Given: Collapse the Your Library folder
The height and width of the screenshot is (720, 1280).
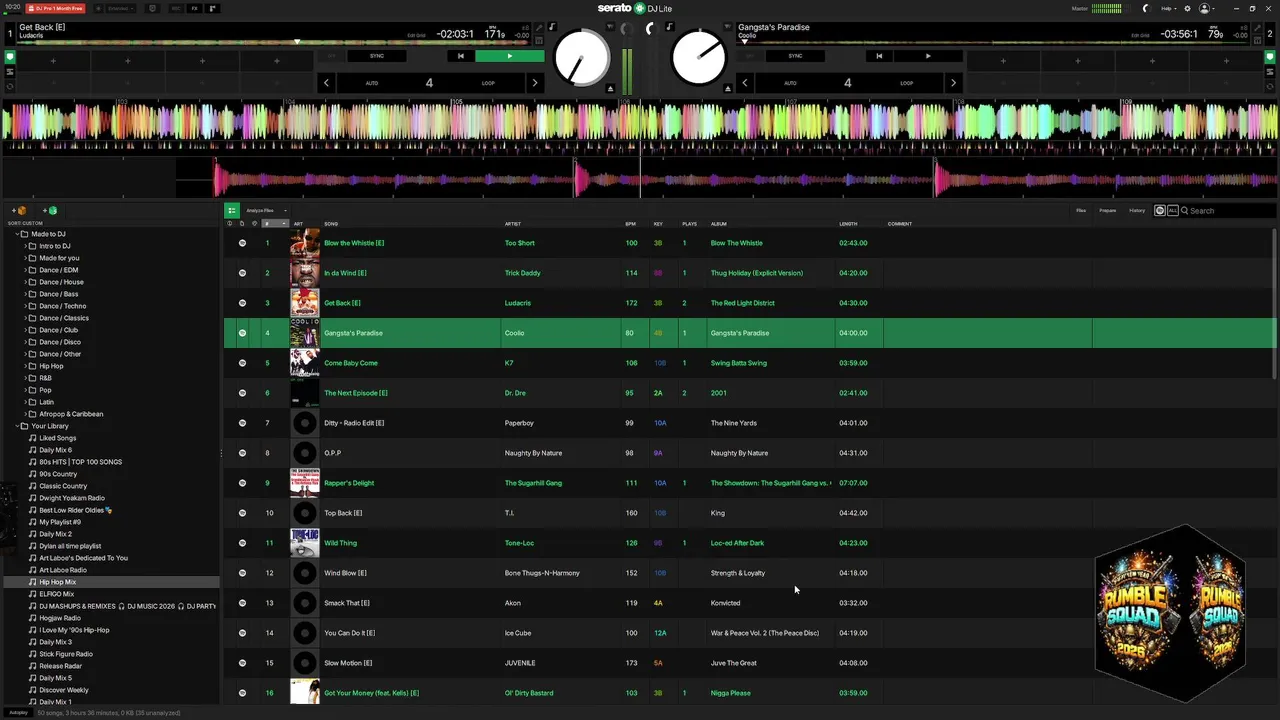Looking at the screenshot, I should (x=18, y=426).
